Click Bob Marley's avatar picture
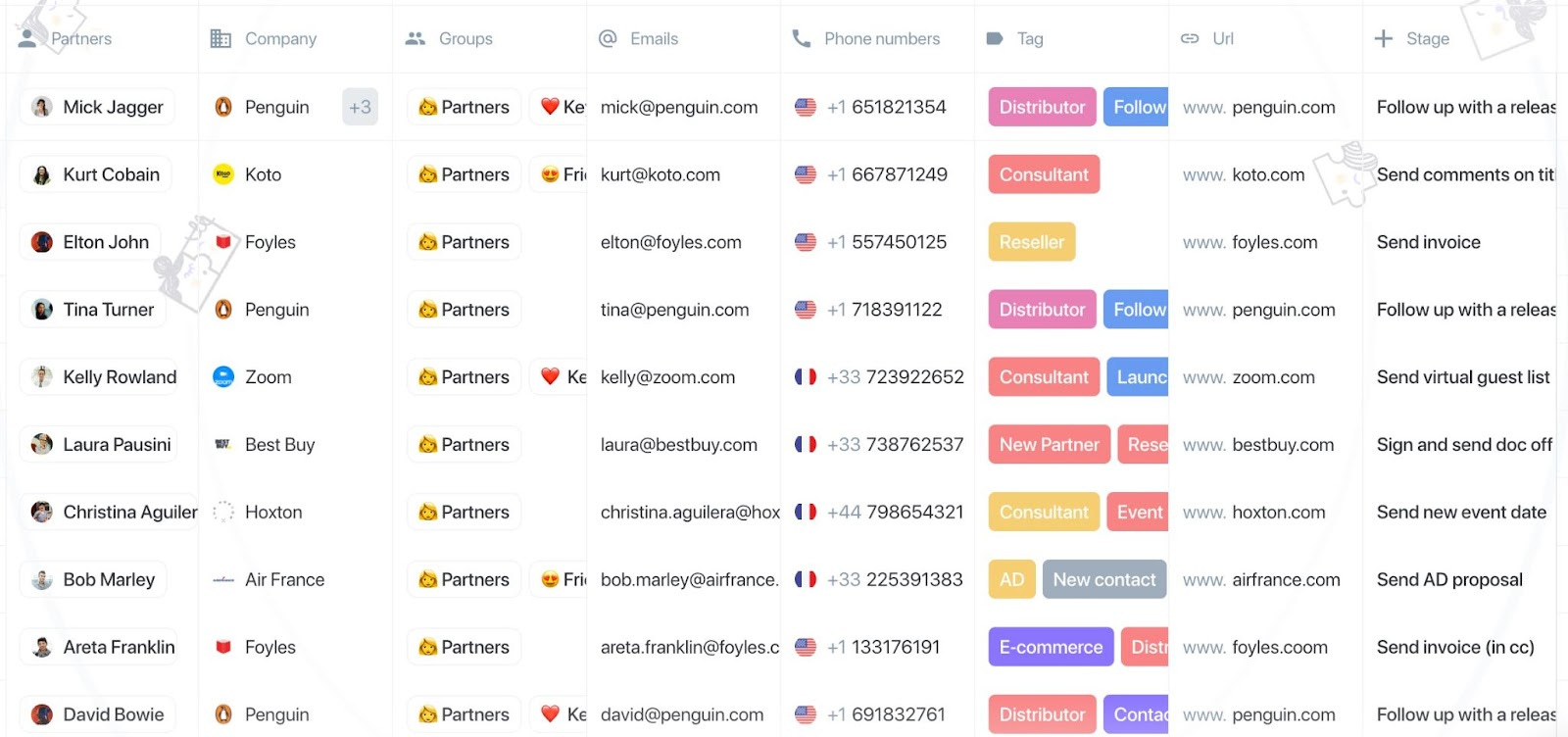 [x=42, y=579]
